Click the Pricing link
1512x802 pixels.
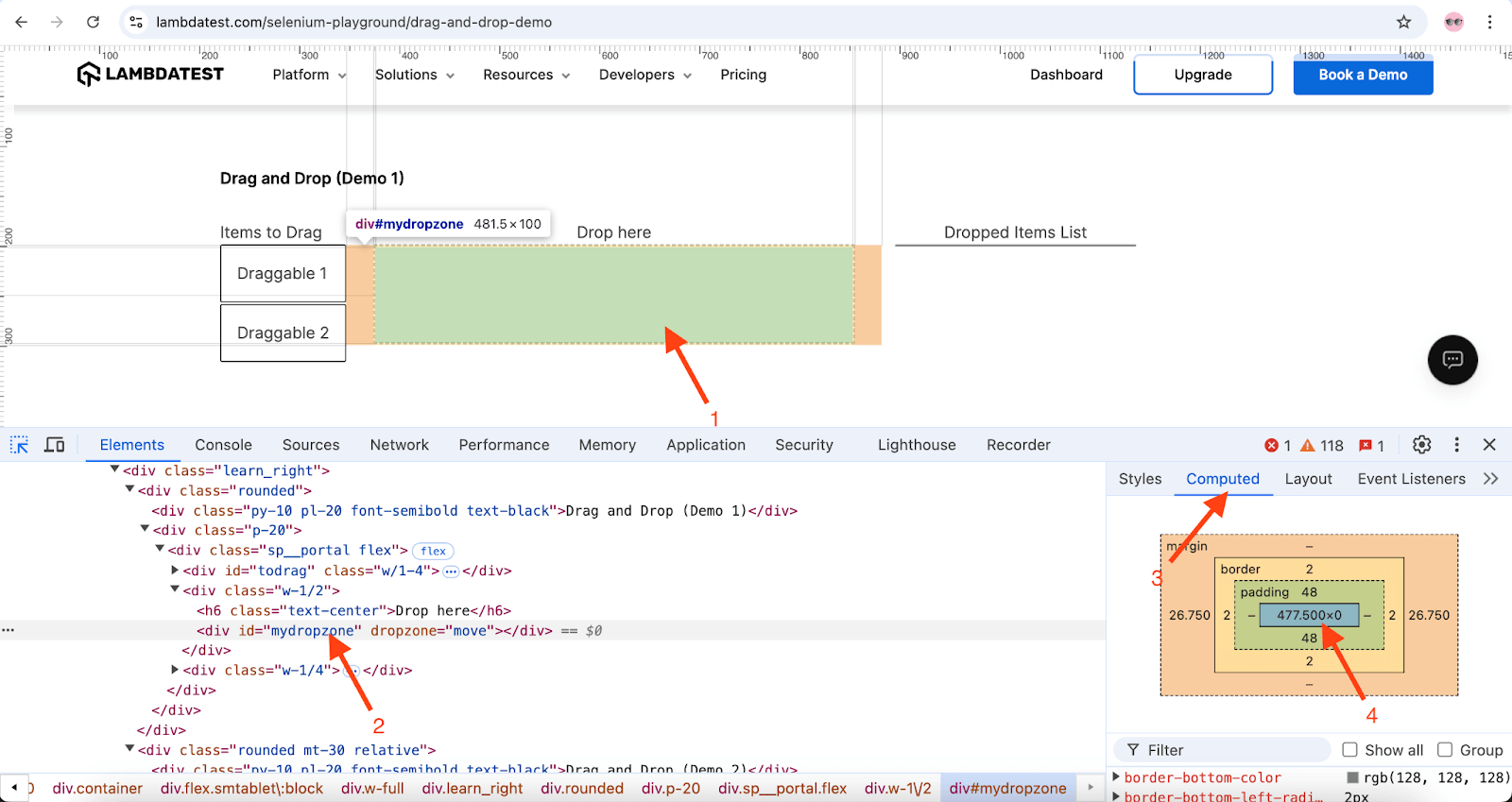tap(744, 75)
